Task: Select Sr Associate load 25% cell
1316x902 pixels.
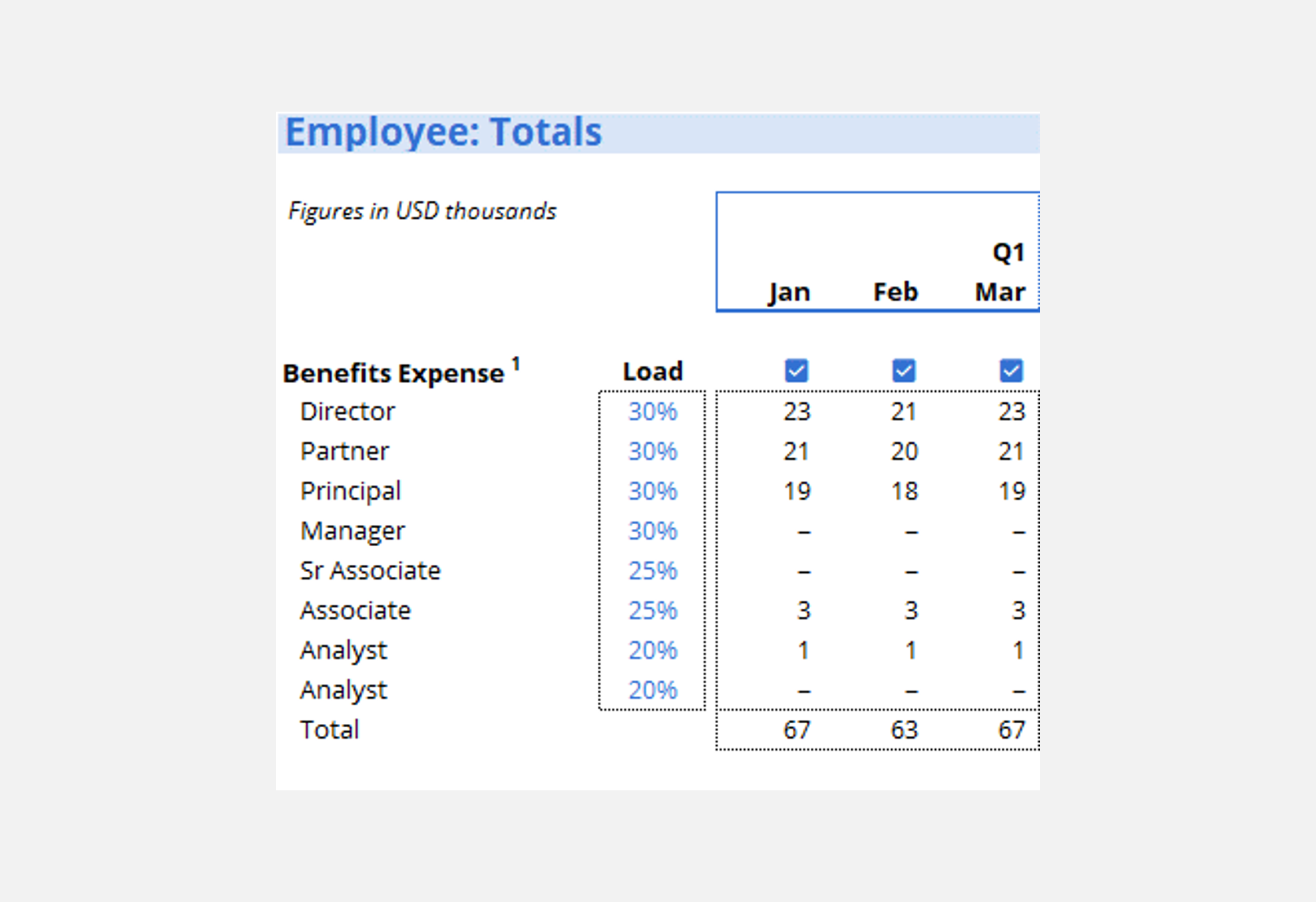Action: click(652, 570)
